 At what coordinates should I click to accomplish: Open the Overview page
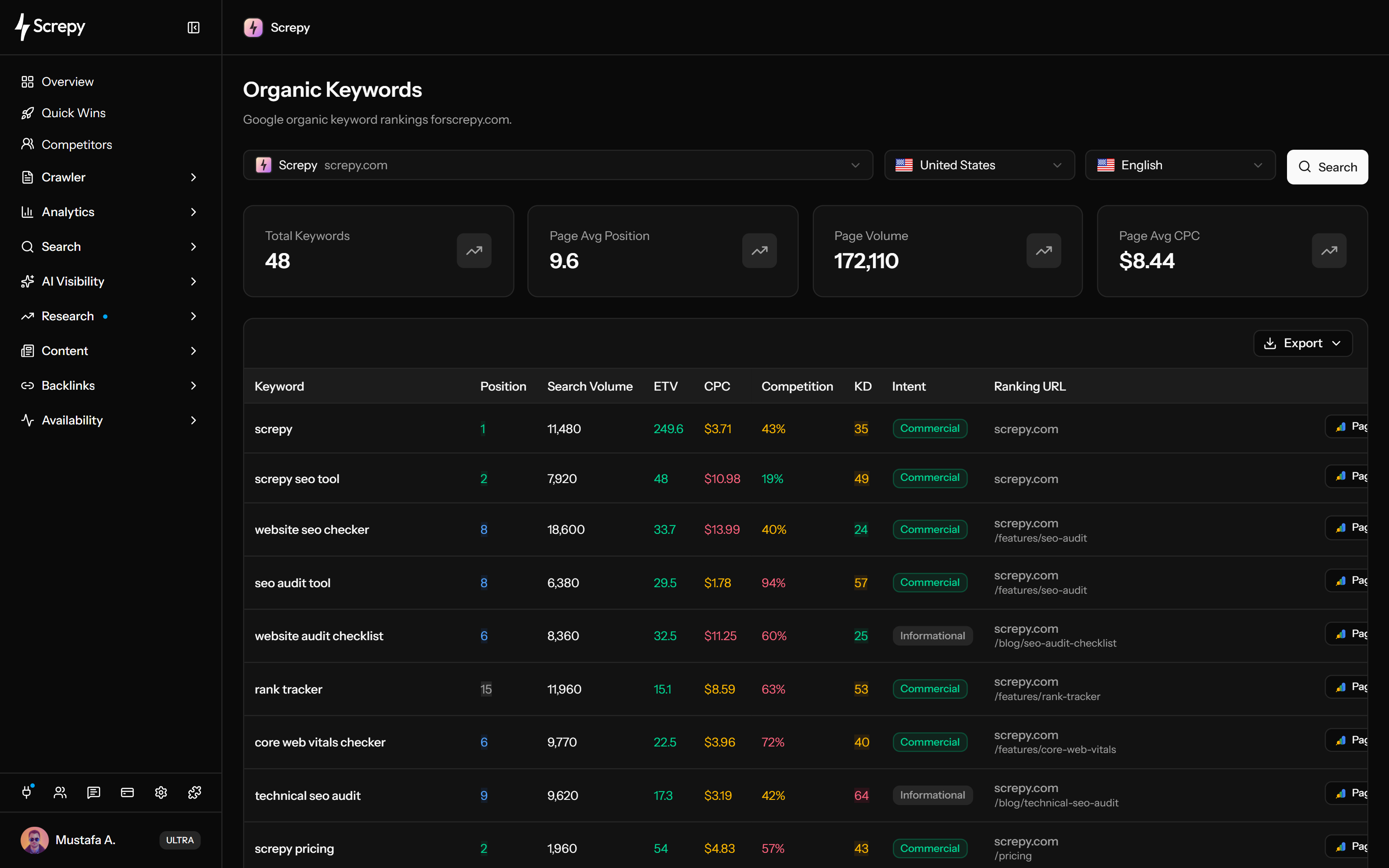click(x=111, y=82)
